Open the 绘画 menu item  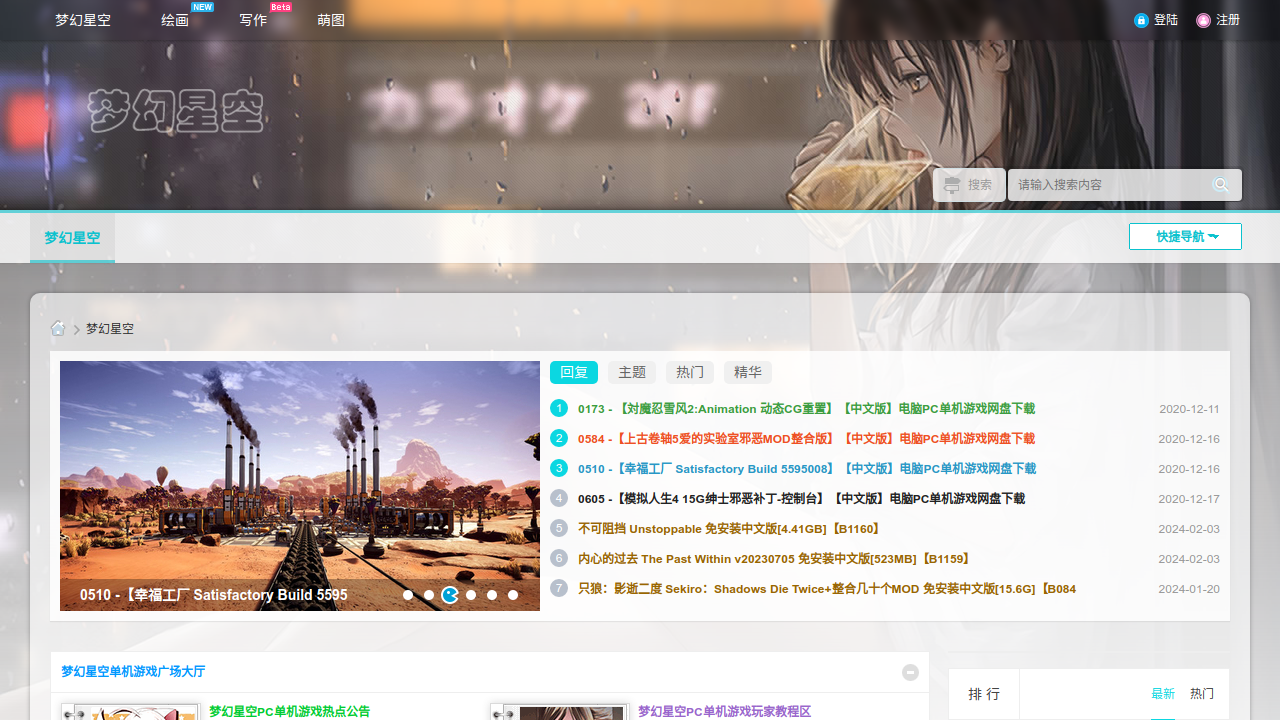175,20
